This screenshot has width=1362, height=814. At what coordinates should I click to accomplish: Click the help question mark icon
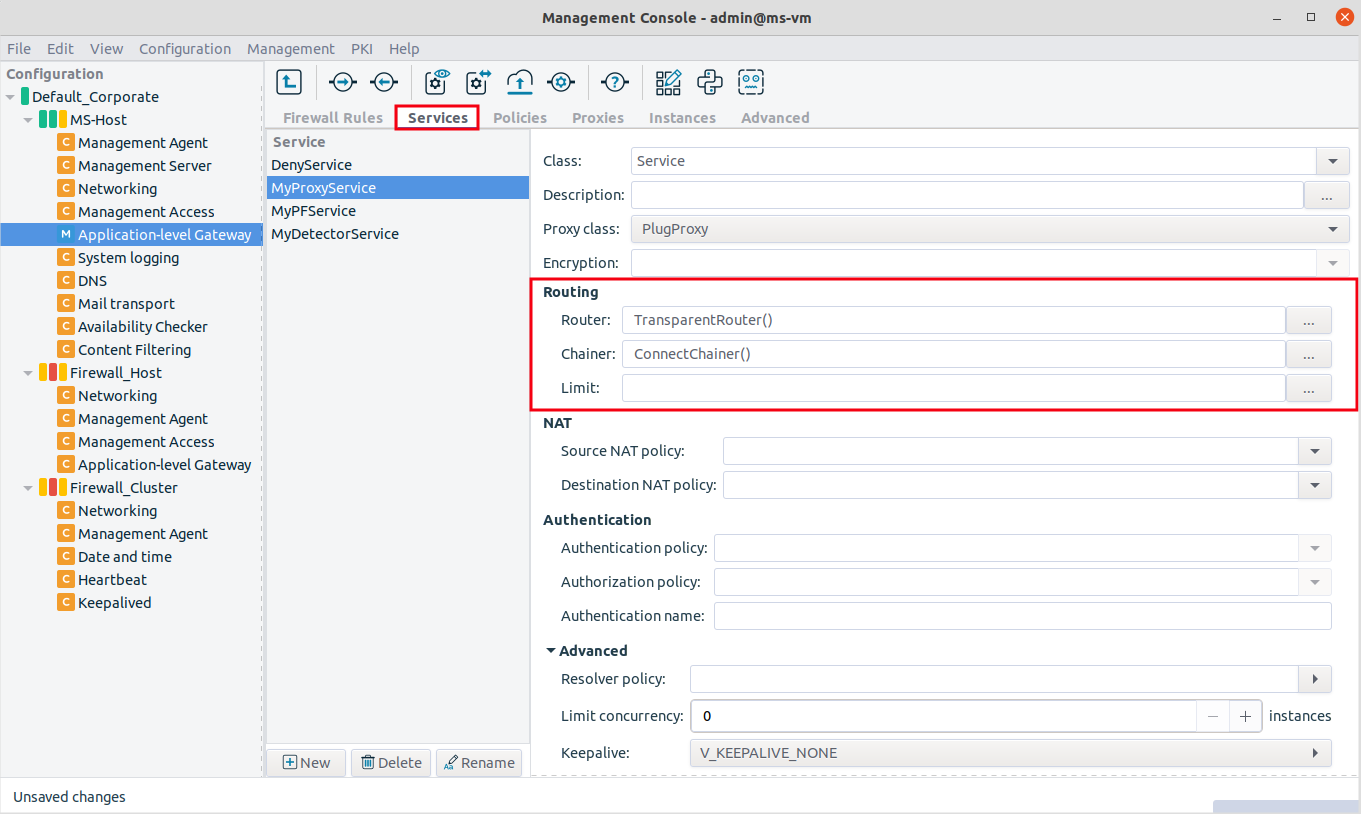coord(614,82)
